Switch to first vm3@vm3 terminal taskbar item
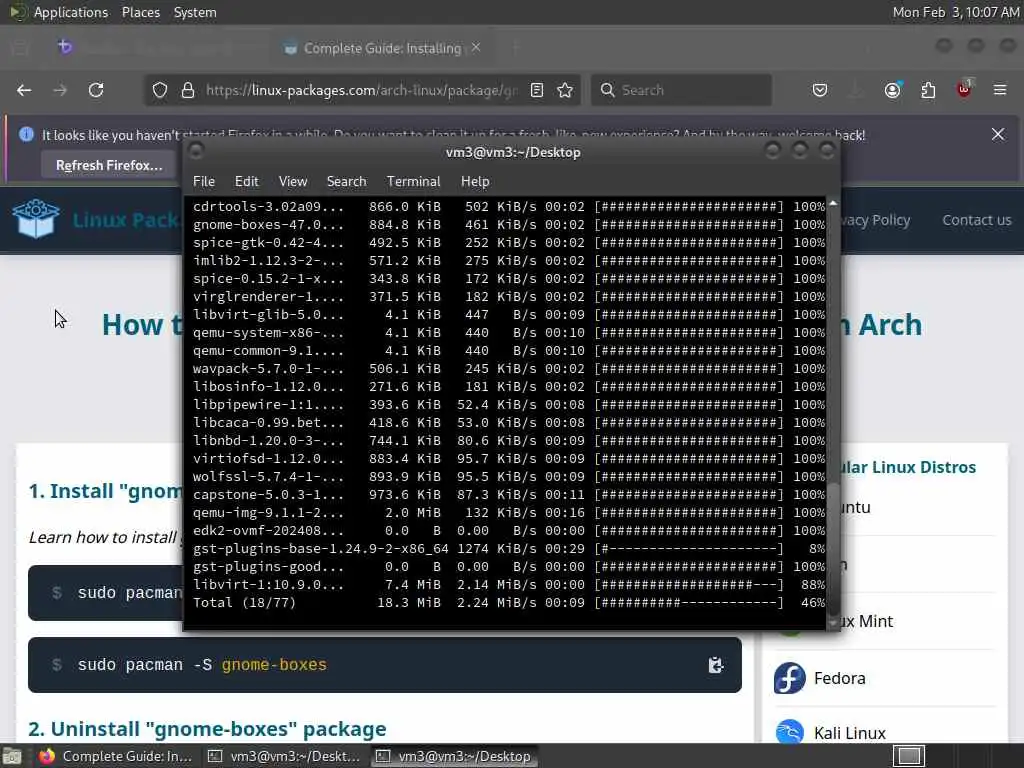Viewport: 1024px width, 768px height. click(x=285, y=756)
